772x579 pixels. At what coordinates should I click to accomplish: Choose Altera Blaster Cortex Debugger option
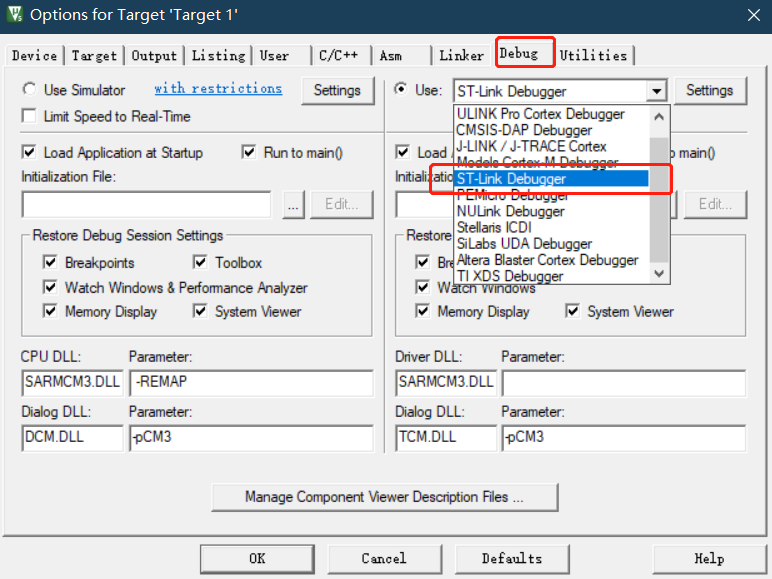click(x=551, y=260)
